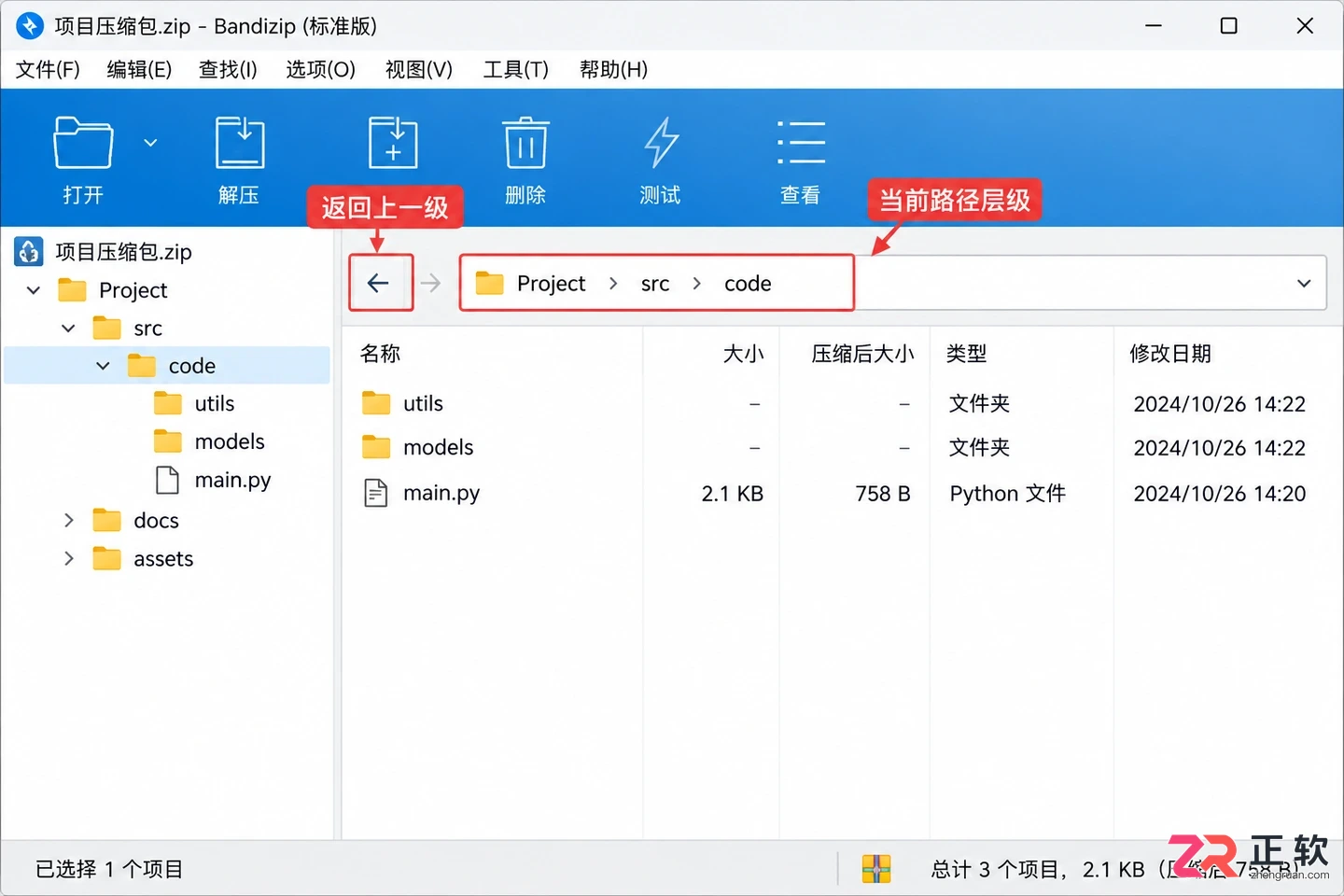
Task: Click the 解压 extract icon
Action: (240, 143)
